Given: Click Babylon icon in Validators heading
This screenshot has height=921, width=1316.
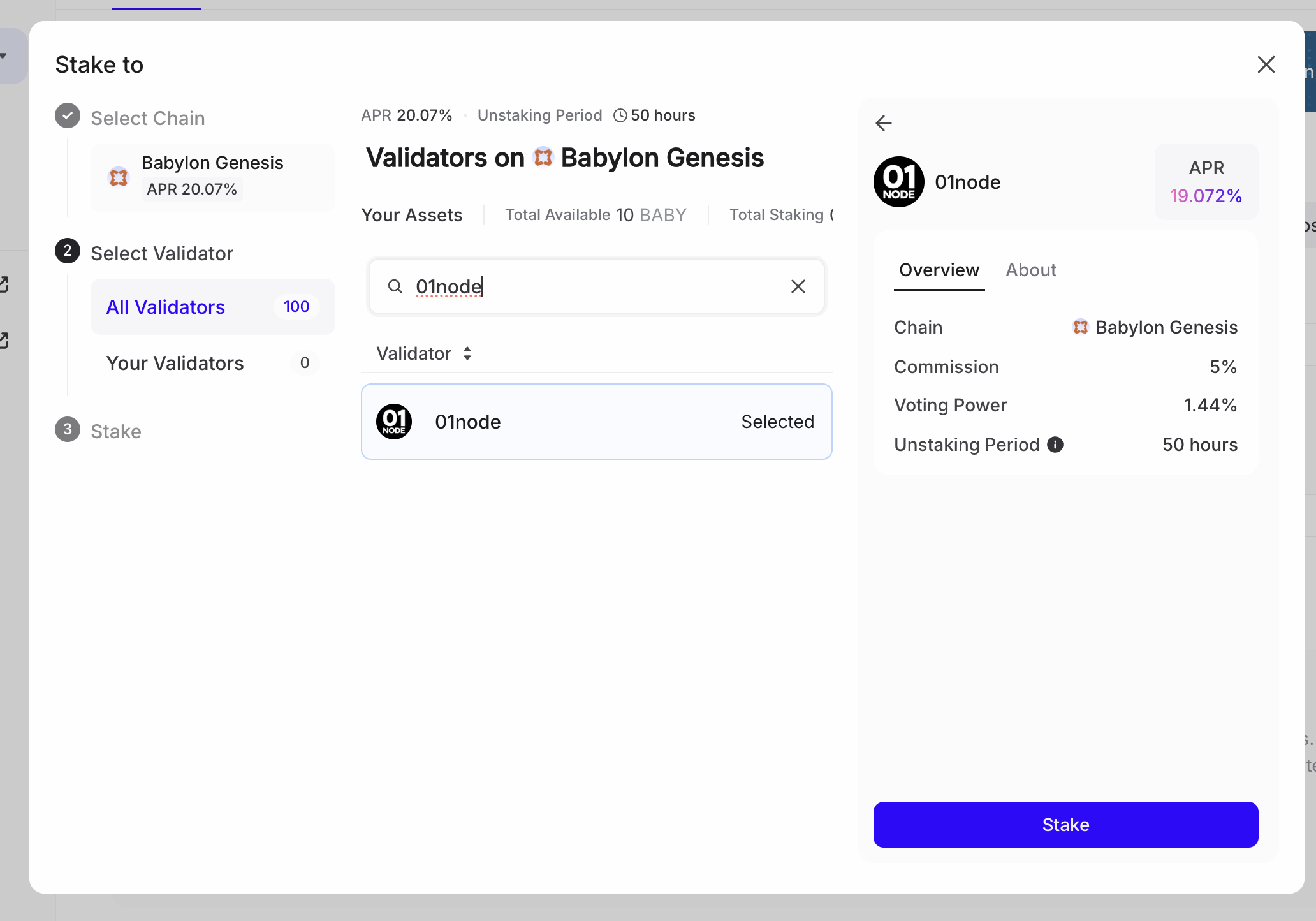Looking at the screenshot, I should click(543, 157).
